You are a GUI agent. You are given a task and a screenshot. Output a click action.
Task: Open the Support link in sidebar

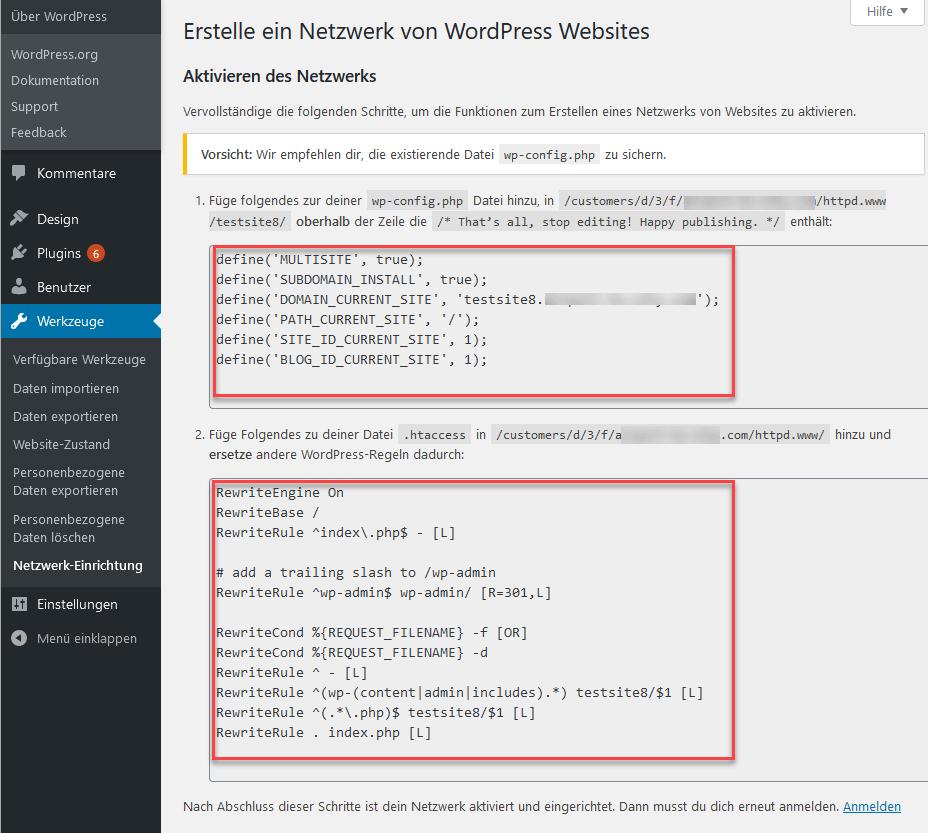[34, 107]
